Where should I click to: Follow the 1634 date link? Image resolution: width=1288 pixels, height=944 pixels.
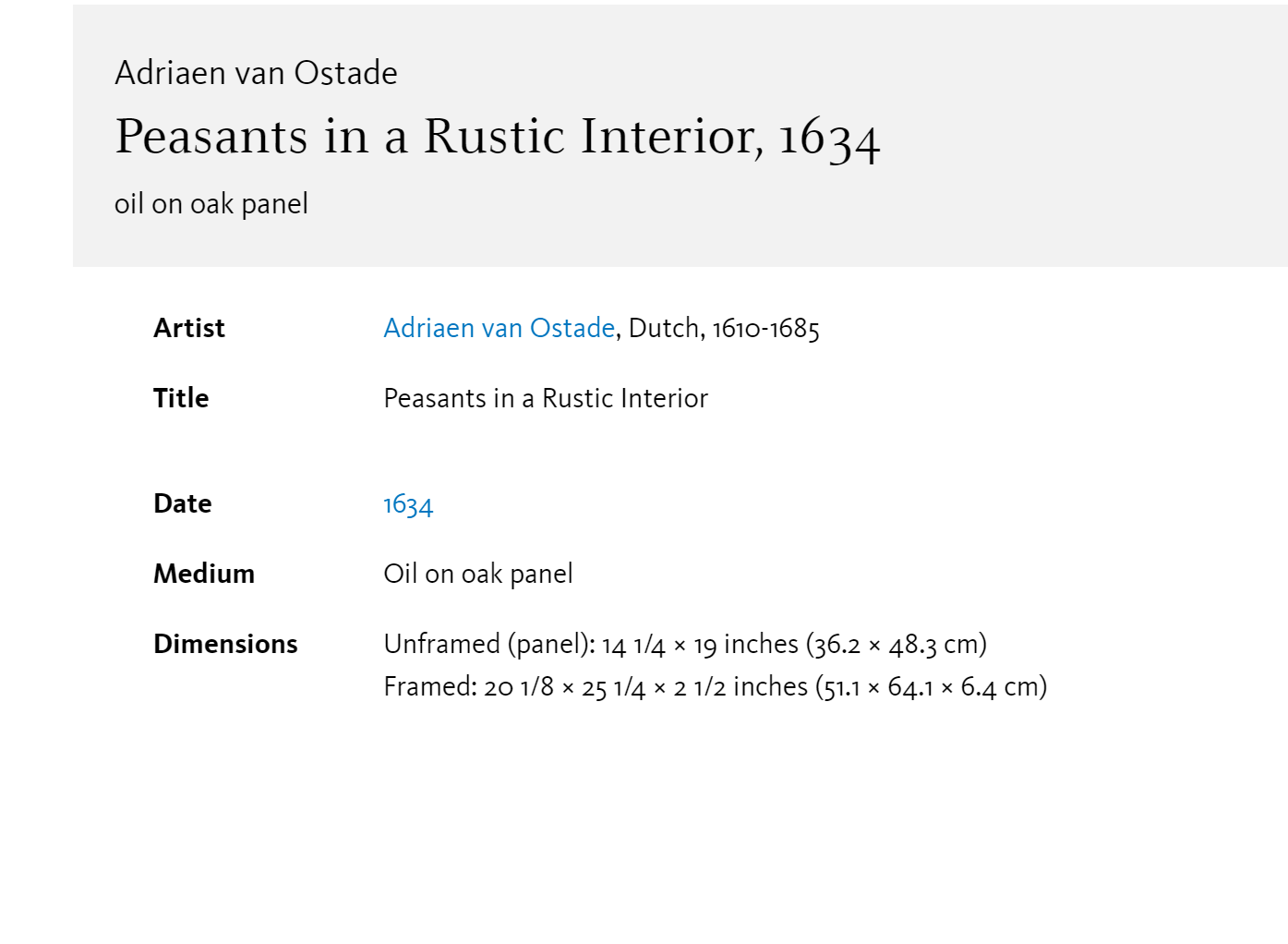coord(408,504)
